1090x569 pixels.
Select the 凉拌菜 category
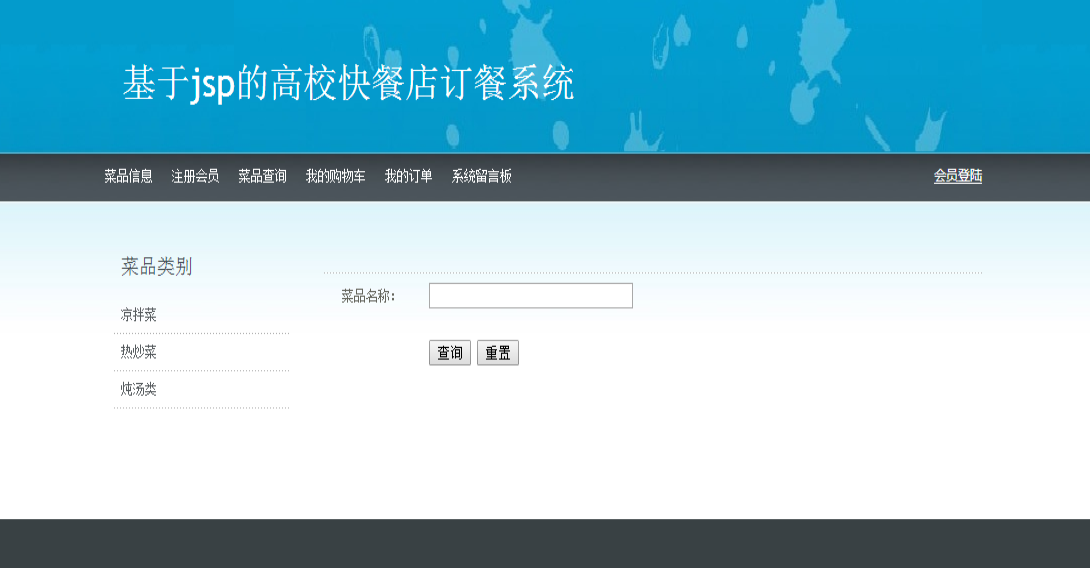(x=138, y=315)
